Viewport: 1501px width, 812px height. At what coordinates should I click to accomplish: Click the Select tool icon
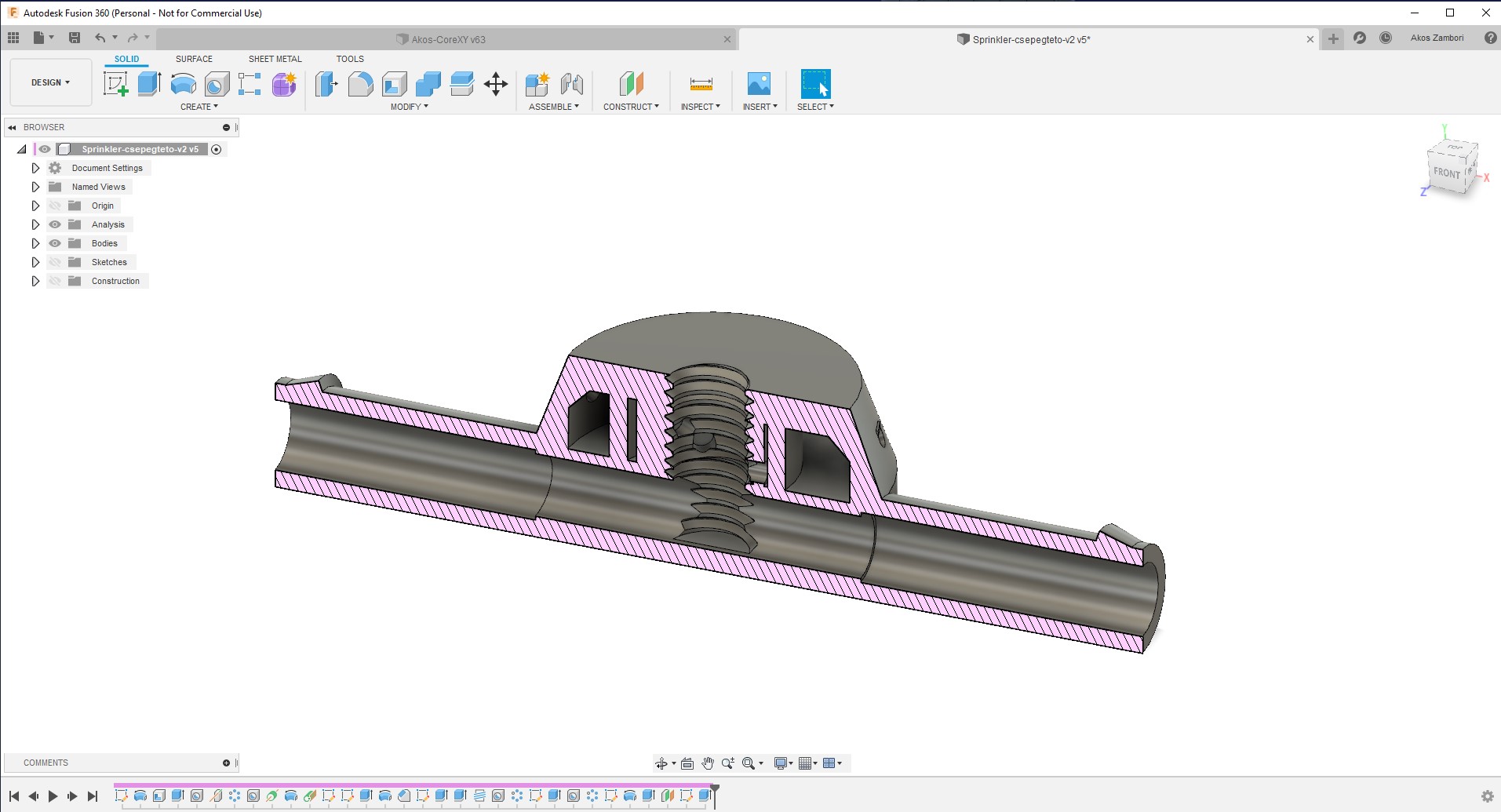pos(815,84)
